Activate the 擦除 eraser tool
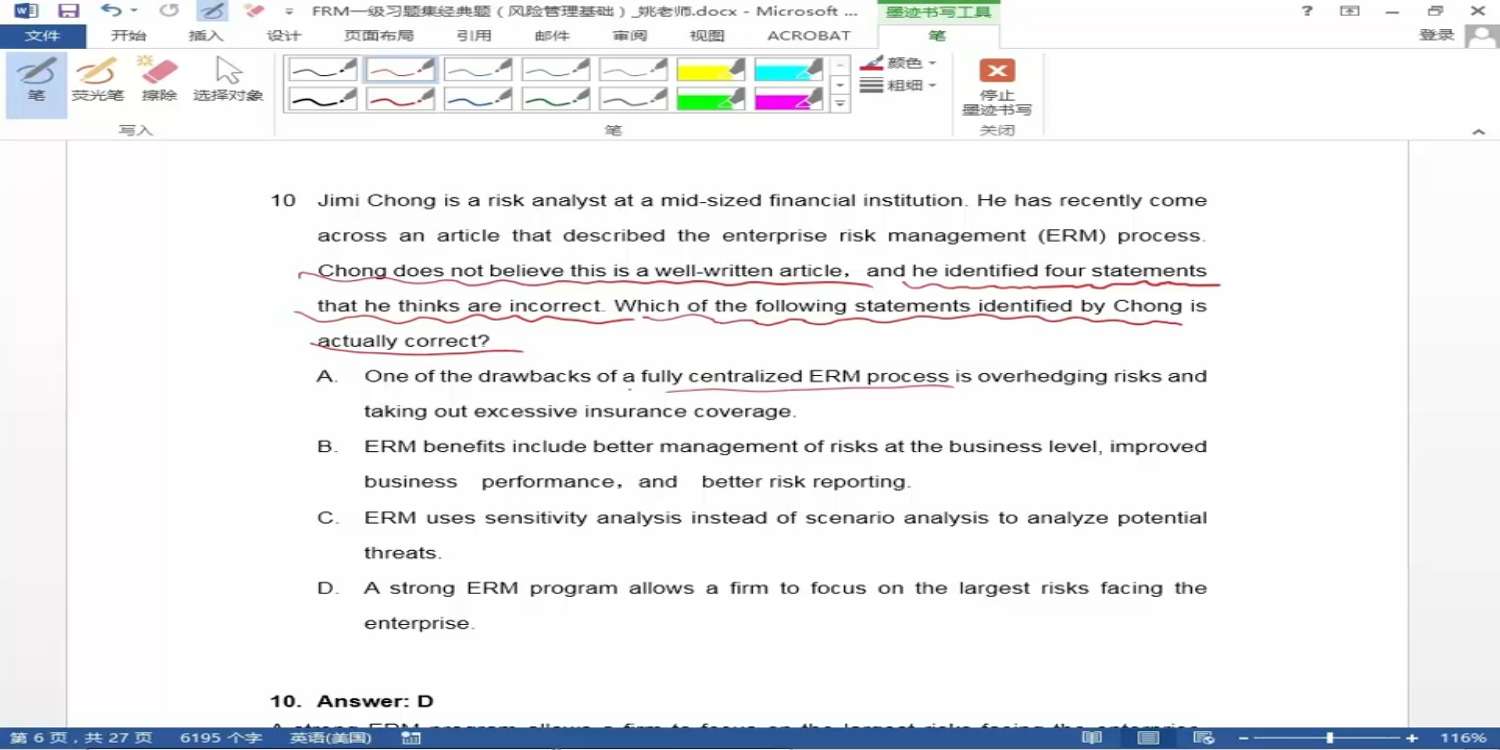Viewport: 1500px width, 750px height. click(159, 80)
